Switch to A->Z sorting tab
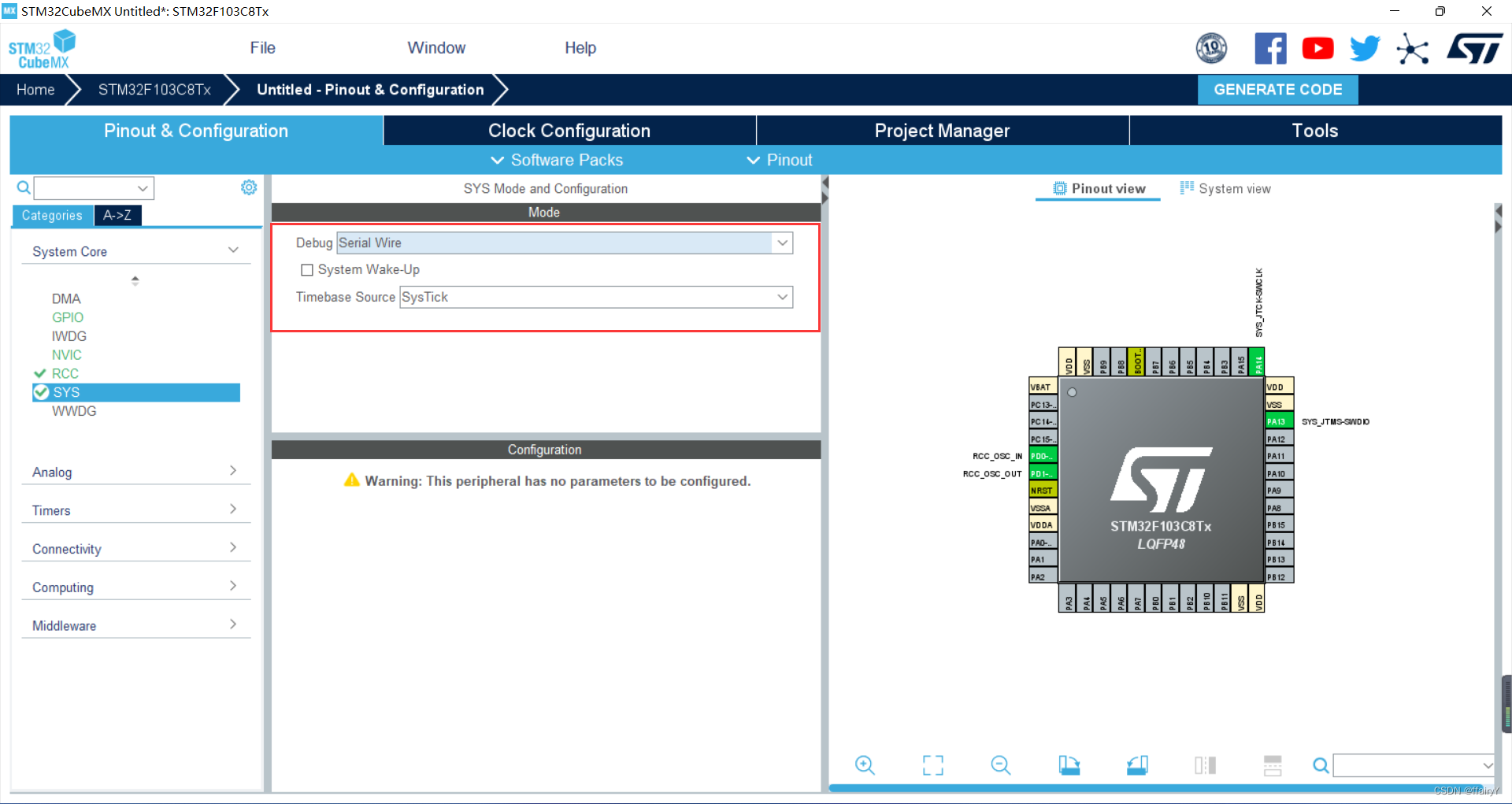This screenshot has width=1512, height=804. 117,215
